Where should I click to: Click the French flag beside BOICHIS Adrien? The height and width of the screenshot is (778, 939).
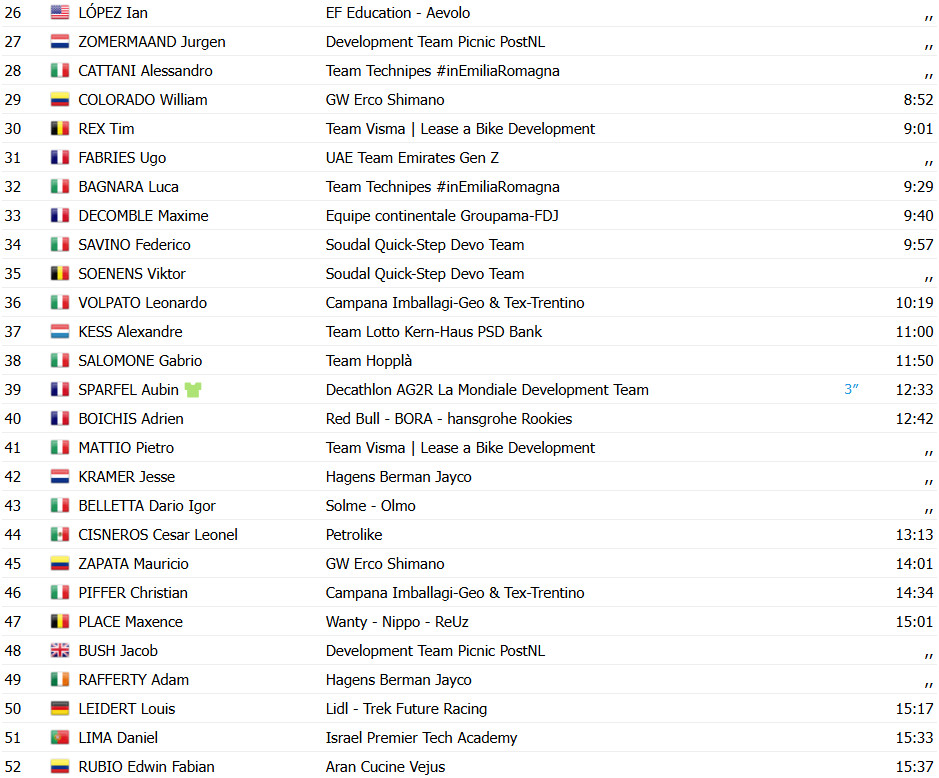tap(60, 418)
